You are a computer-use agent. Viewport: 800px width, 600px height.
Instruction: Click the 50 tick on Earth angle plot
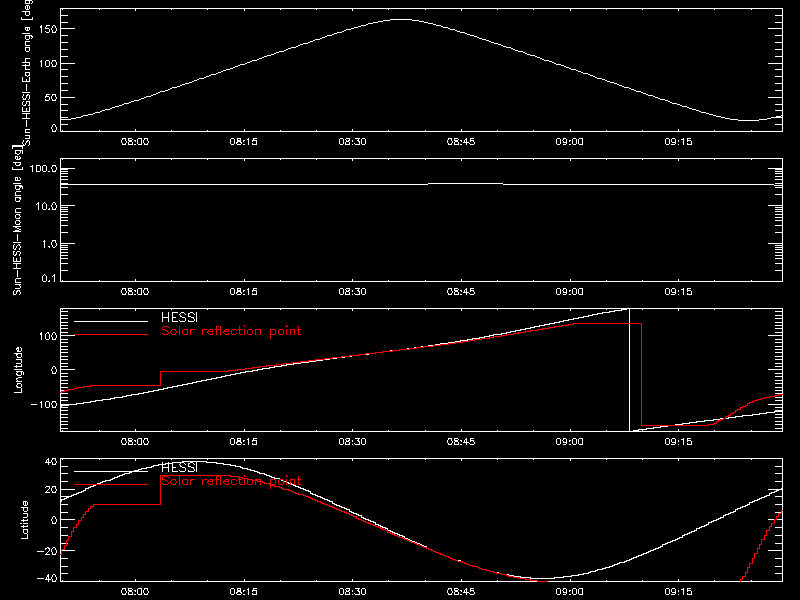click(x=51, y=97)
